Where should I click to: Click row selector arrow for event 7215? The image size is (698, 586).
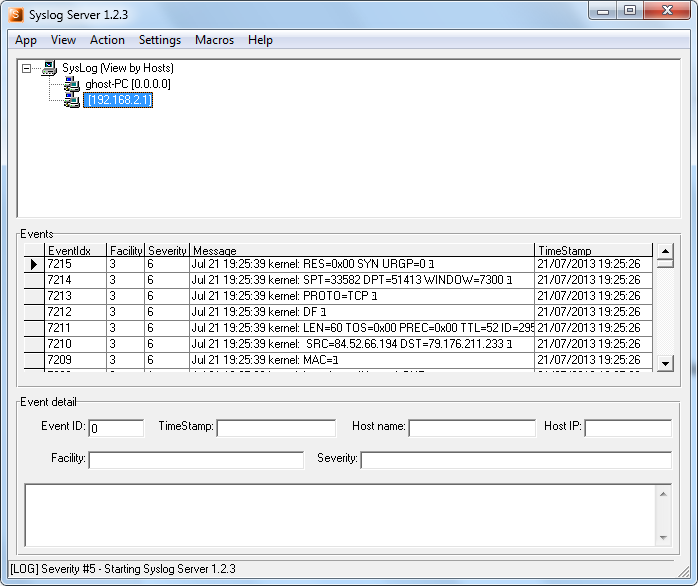coord(34,265)
